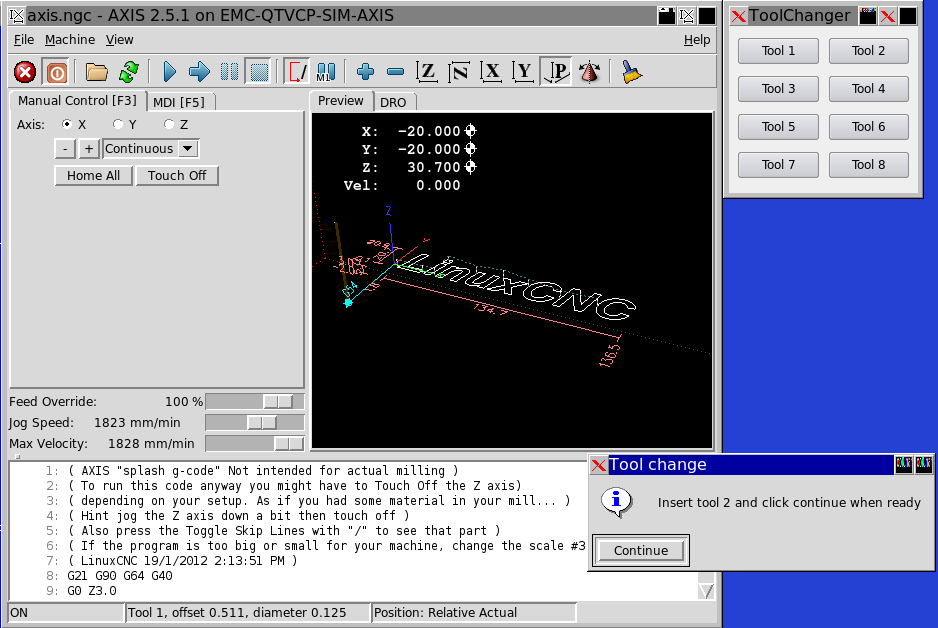Run the program with play icon
Image resolution: width=938 pixels, height=628 pixels.
[169, 72]
